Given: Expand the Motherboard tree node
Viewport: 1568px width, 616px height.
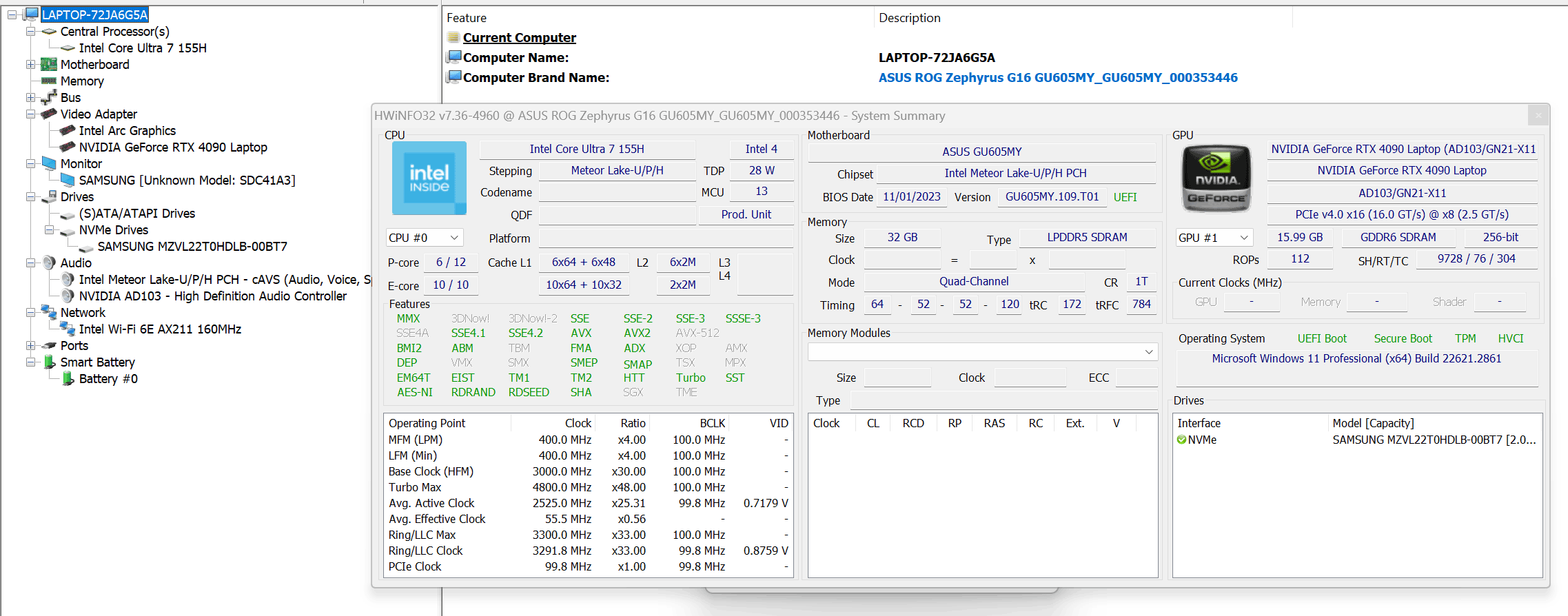Looking at the screenshot, I should 30,64.
